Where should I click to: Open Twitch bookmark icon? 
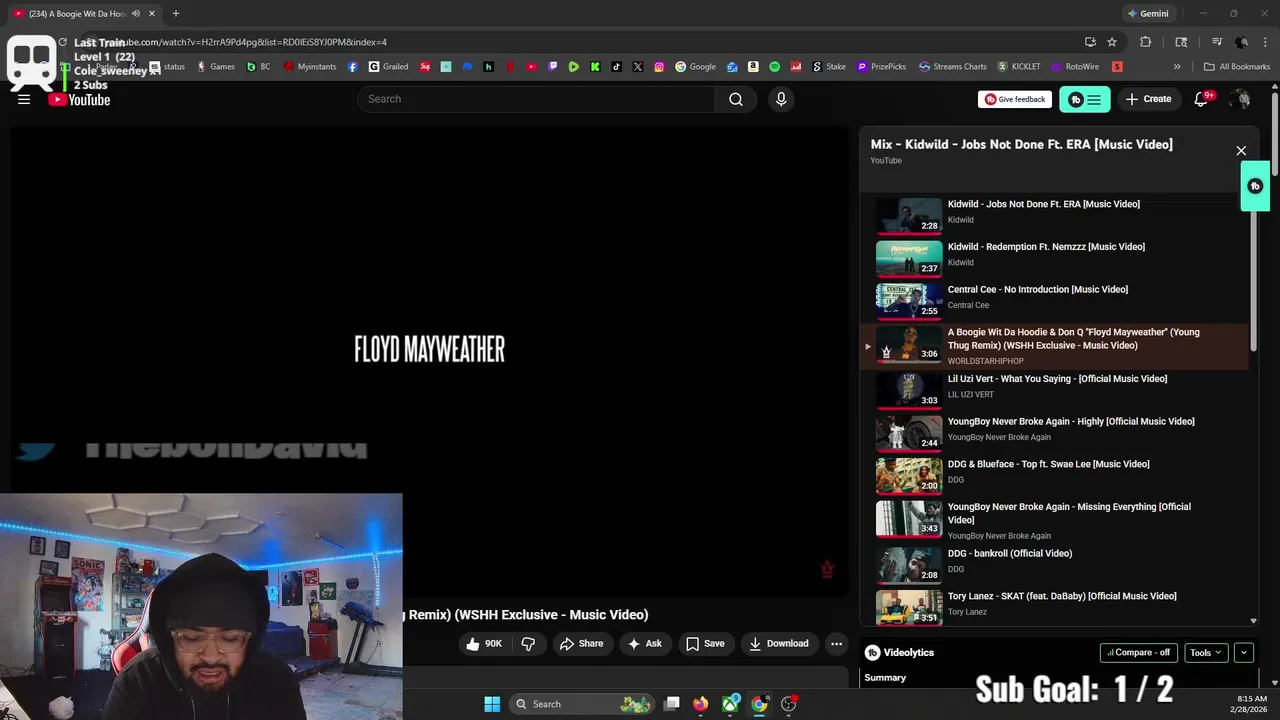(553, 67)
